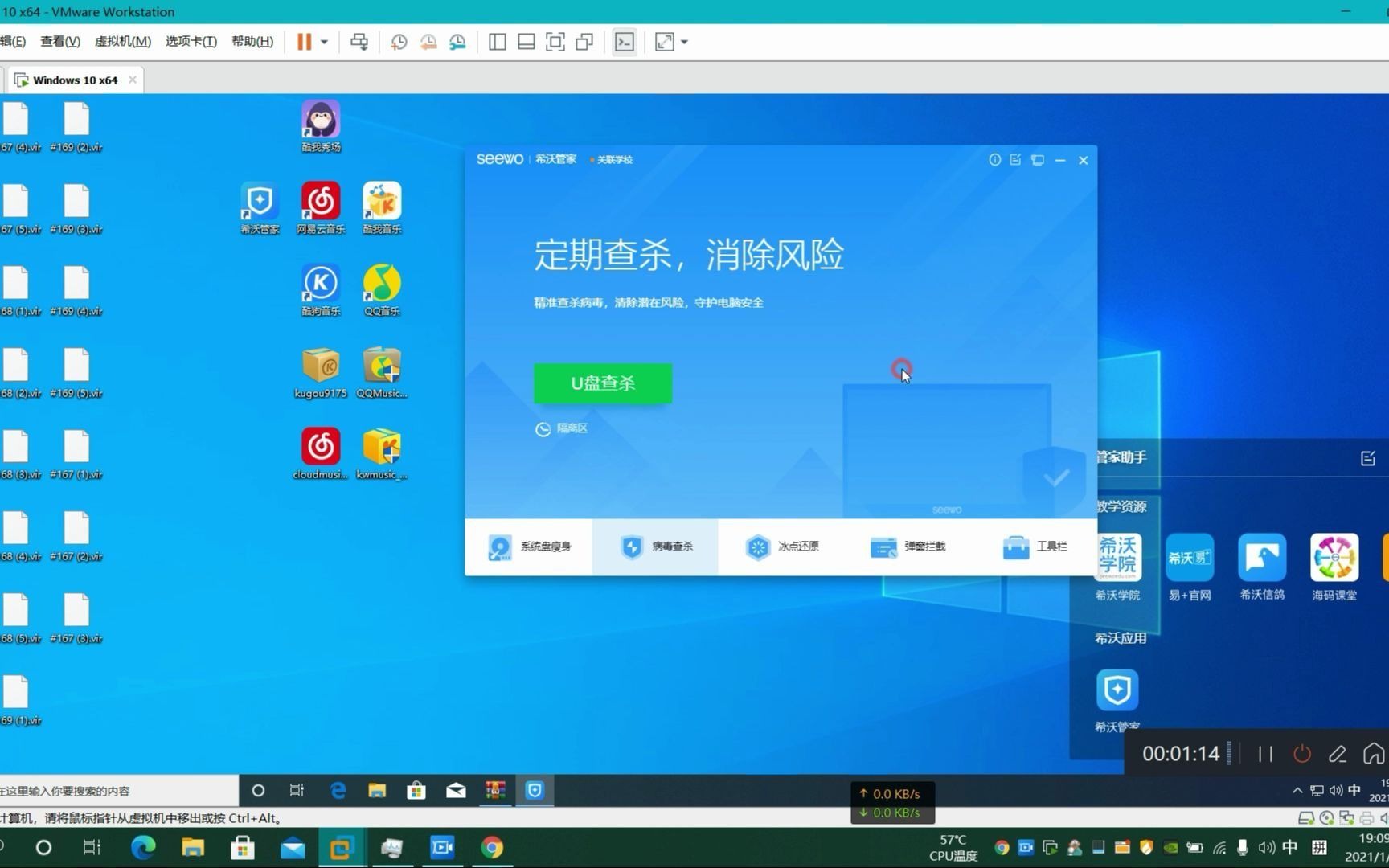
Task: Show hidden icons in guest system tray
Action: (x=1297, y=791)
